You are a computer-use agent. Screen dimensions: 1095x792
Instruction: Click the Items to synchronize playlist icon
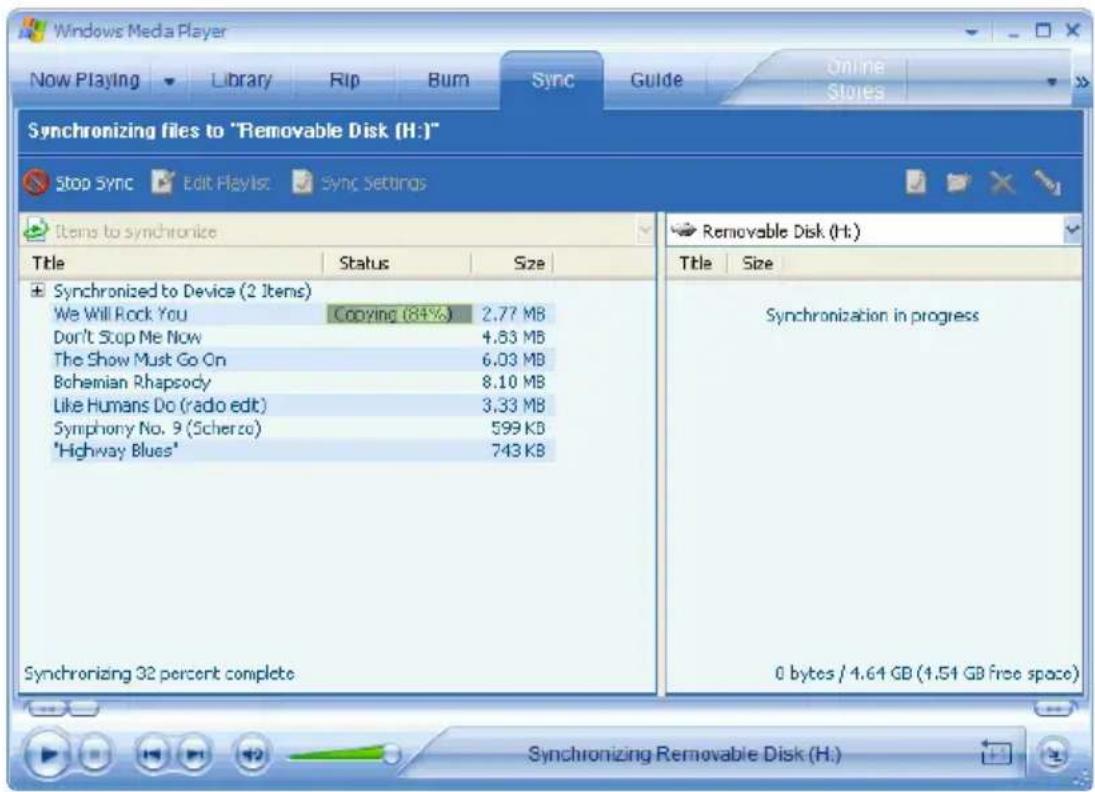[x=36, y=230]
